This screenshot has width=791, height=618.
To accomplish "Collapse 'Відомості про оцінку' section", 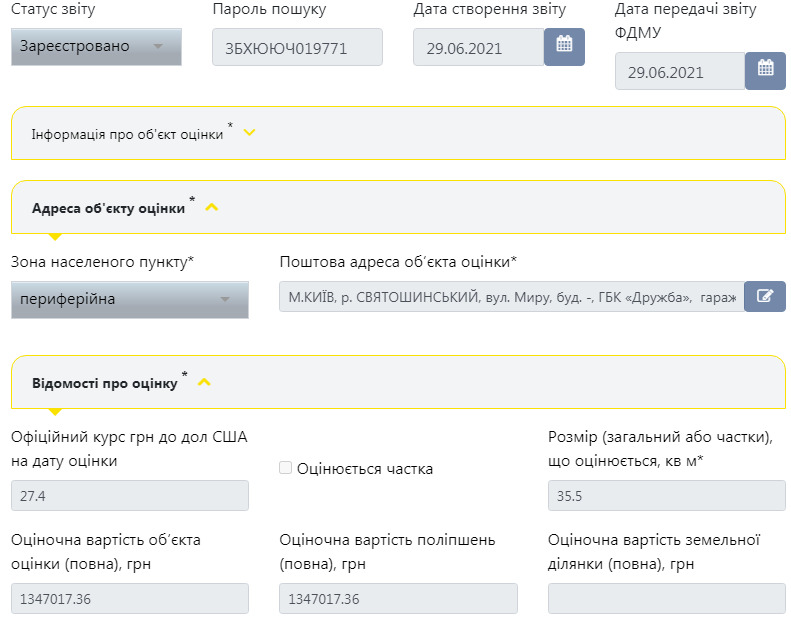I will pos(204,382).
